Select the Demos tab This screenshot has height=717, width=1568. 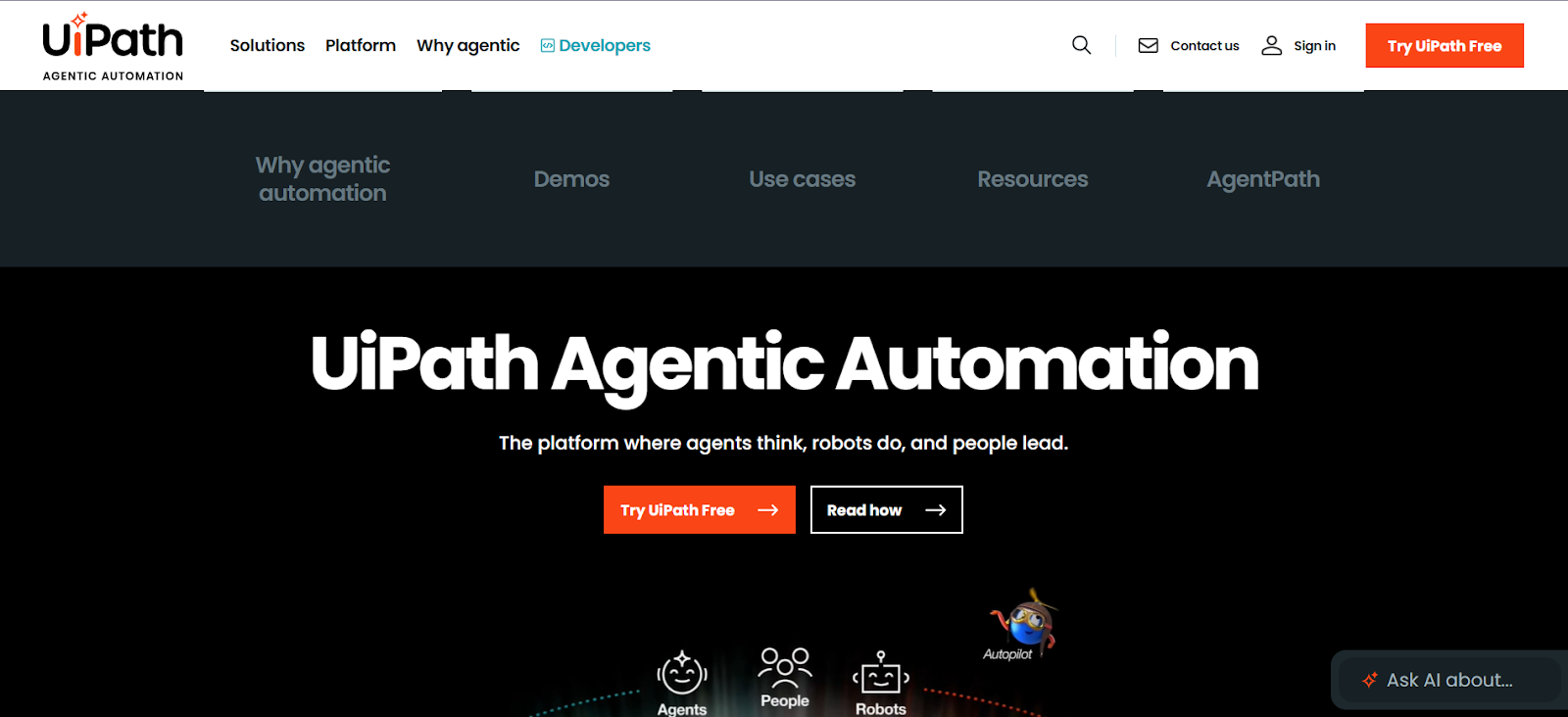(571, 179)
